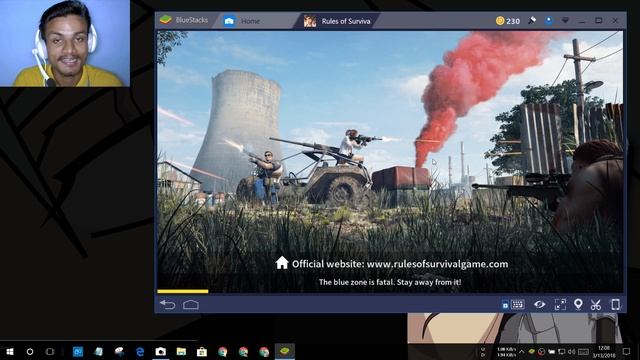This screenshot has height=360, width=640.
Task: Go to the Android home screen button
Action: click(x=191, y=304)
